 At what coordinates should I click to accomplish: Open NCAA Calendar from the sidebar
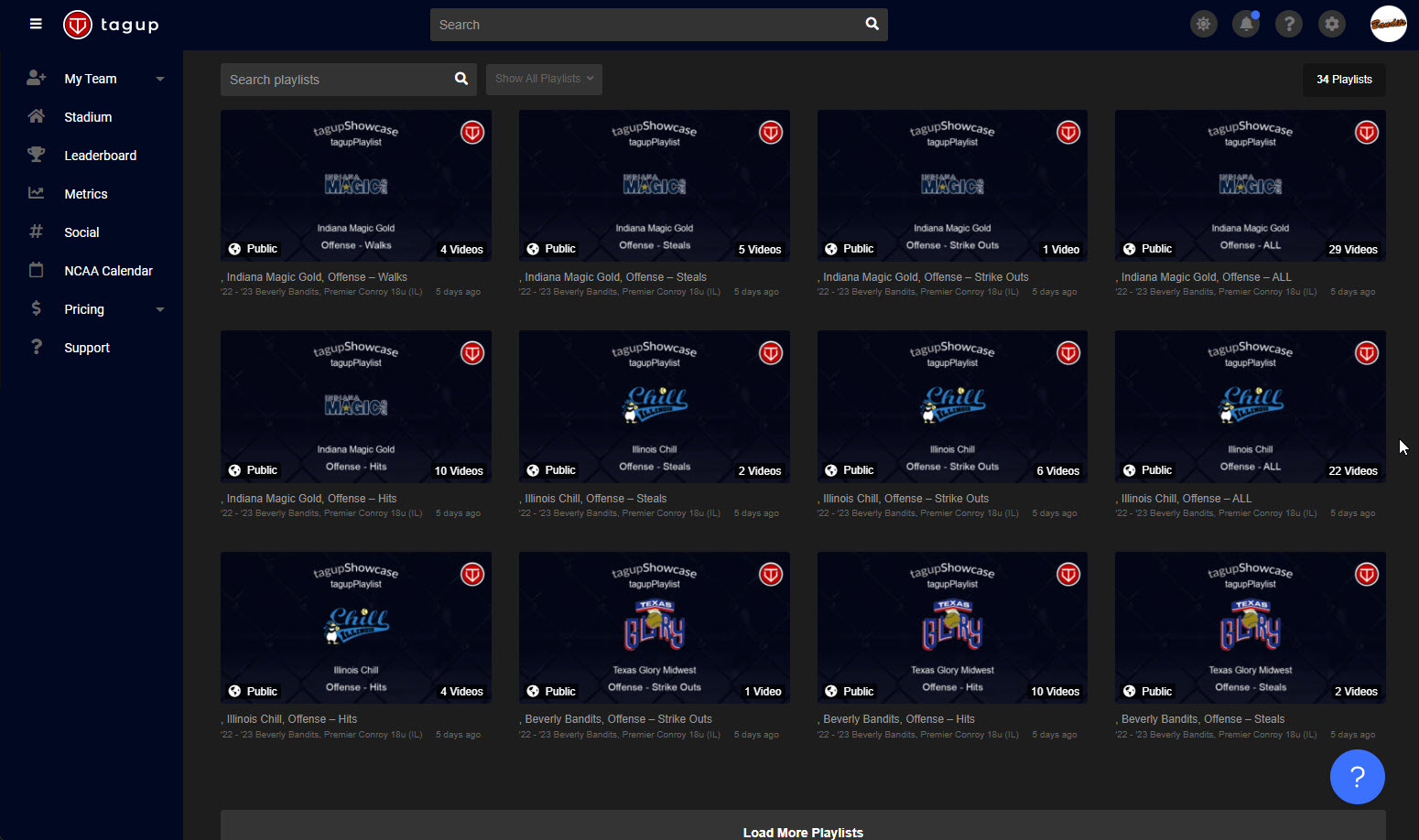(x=108, y=271)
